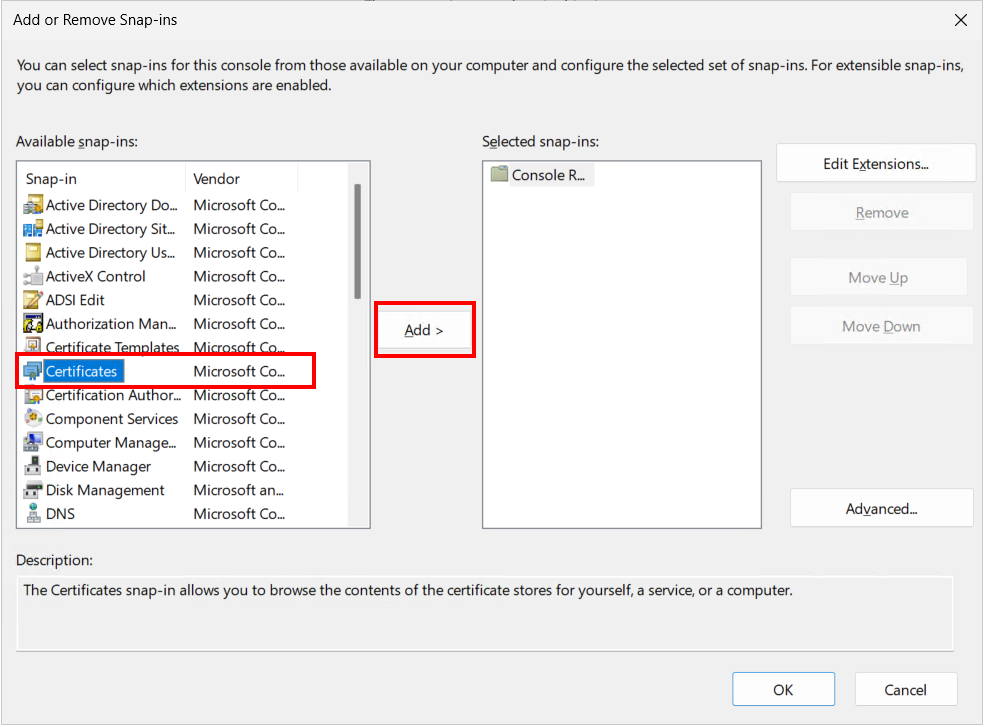Click the Console Root folder icon
986x727 pixels.
coord(499,174)
